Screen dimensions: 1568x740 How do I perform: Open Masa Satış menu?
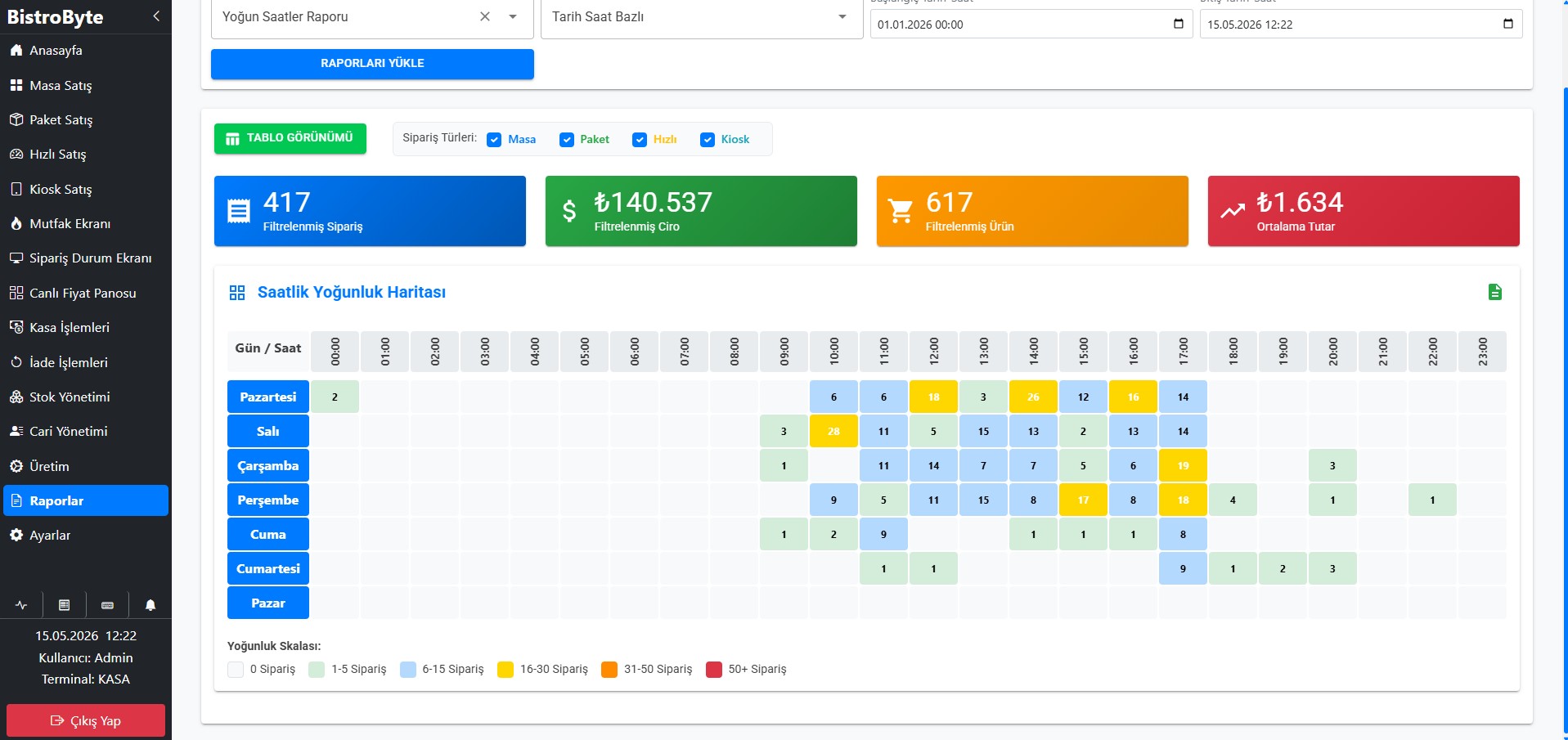click(86, 85)
